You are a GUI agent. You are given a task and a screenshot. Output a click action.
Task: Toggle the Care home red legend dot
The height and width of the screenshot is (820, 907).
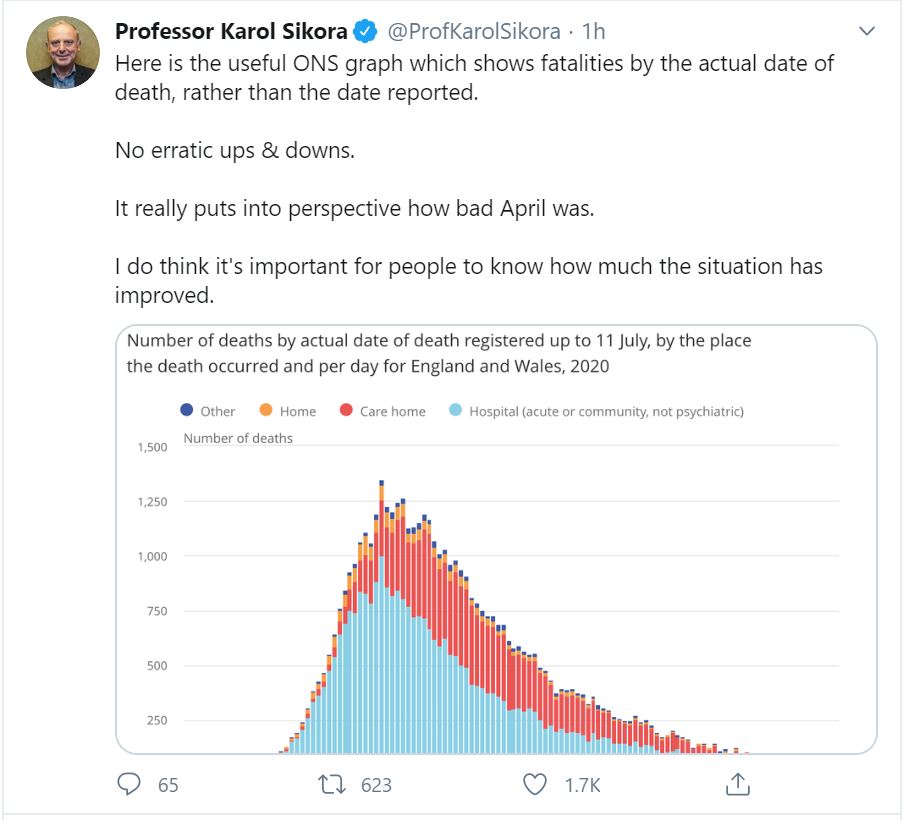point(346,410)
